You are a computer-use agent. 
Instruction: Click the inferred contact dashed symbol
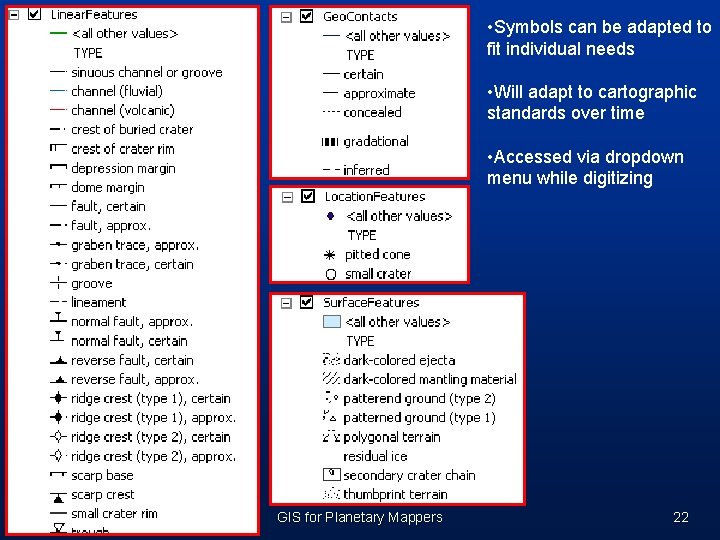click(332, 170)
